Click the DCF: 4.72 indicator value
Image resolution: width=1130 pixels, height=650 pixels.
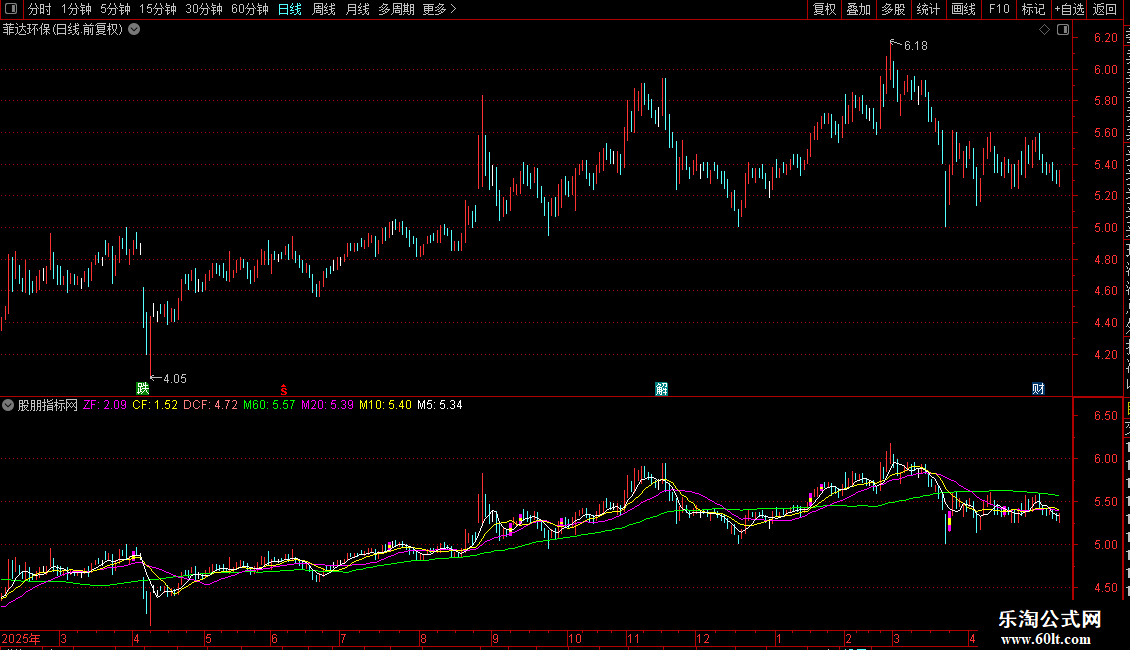[x=210, y=405]
